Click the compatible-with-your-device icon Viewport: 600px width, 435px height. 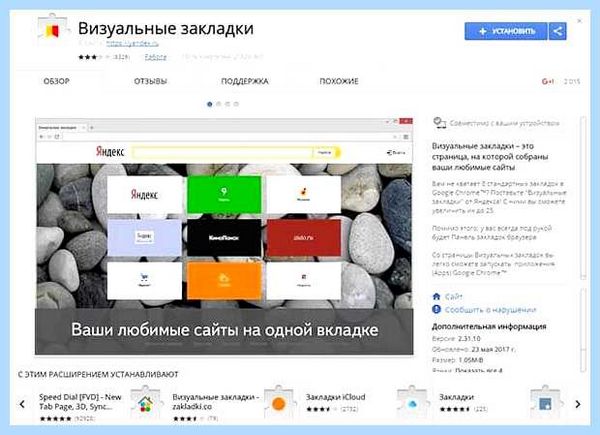point(439,123)
